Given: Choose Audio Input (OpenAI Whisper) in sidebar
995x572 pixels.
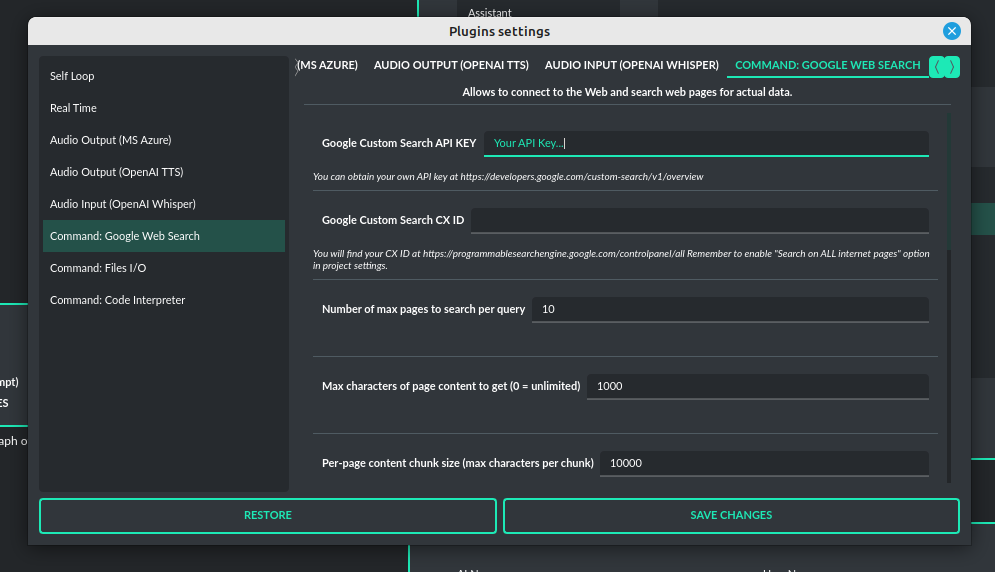Looking at the screenshot, I should (x=164, y=204).
